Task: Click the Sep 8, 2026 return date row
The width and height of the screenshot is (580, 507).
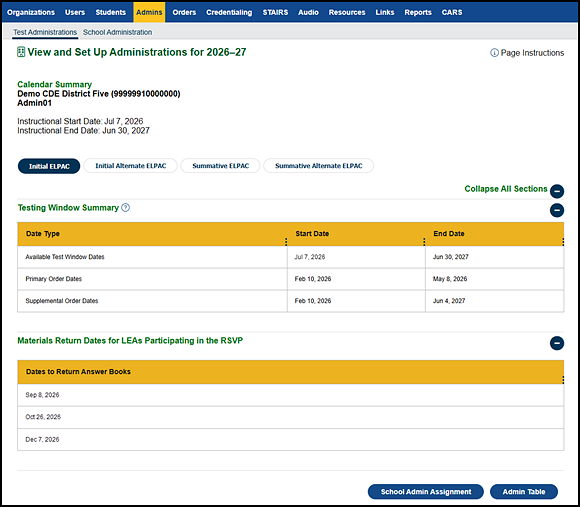Action: tap(291, 395)
